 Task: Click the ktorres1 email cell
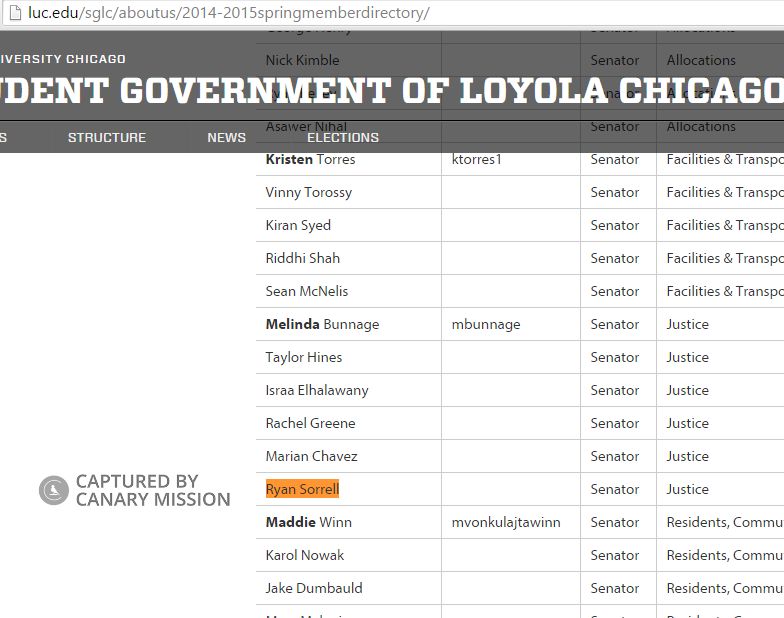(477, 159)
